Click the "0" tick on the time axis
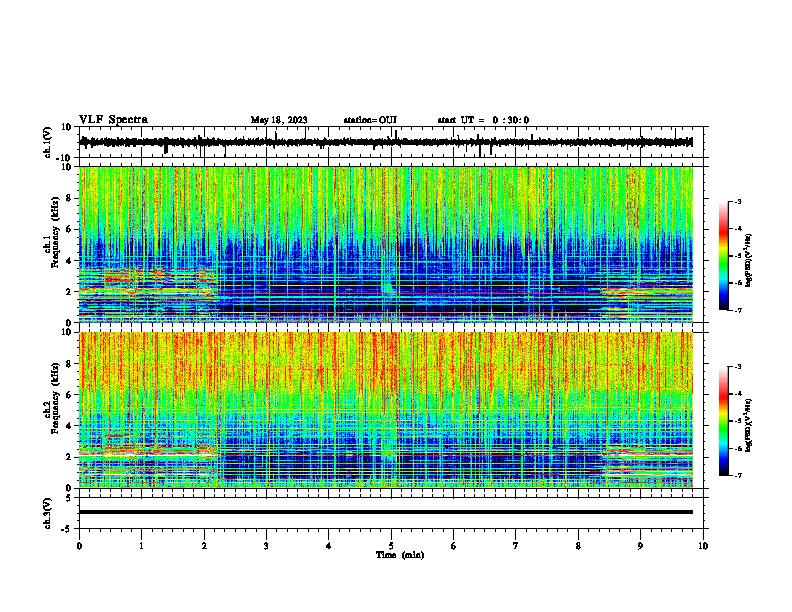Image resolution: width=792 pixels, height=612 pixels. pyautogui.click(x=79, y=546)
